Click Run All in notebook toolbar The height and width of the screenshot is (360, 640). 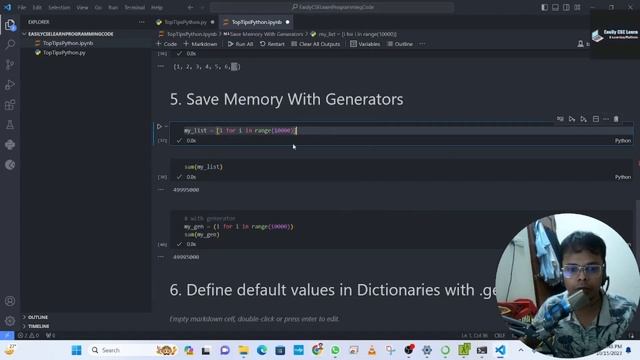coord(240,44)
